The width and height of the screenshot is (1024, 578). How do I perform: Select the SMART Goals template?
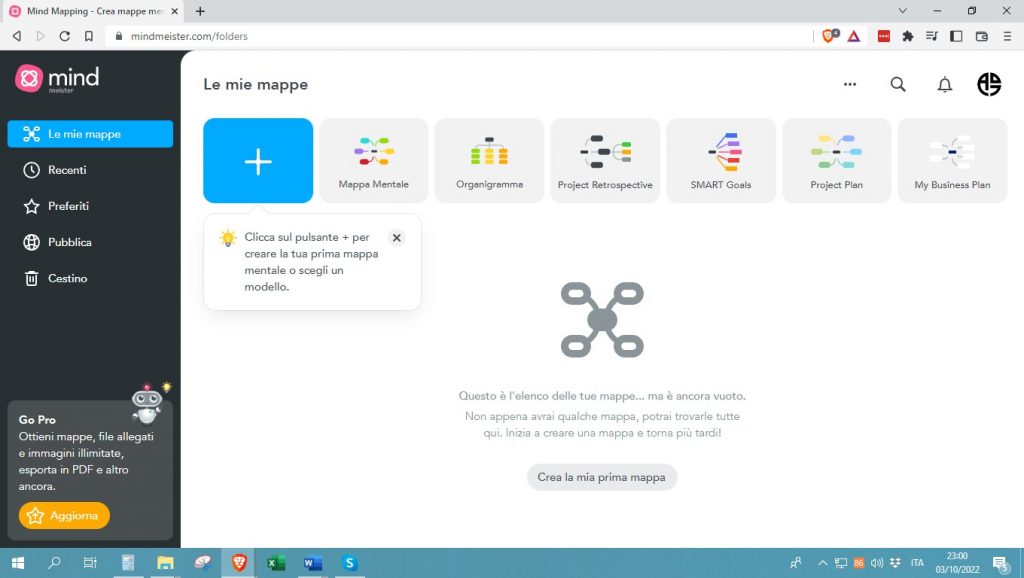pyautogui.click(x=721, y=161)
